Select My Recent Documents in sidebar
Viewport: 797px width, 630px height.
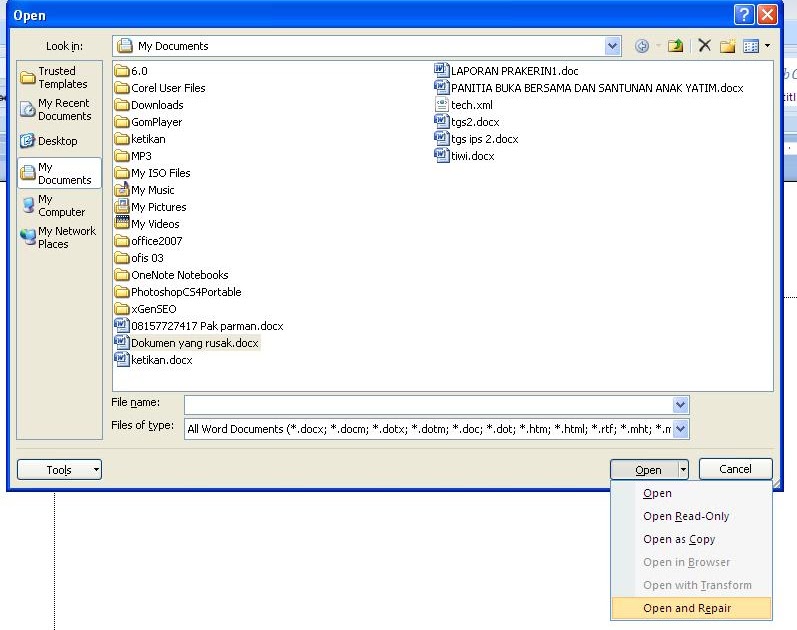pyautogui.click(x=59, y=109)
